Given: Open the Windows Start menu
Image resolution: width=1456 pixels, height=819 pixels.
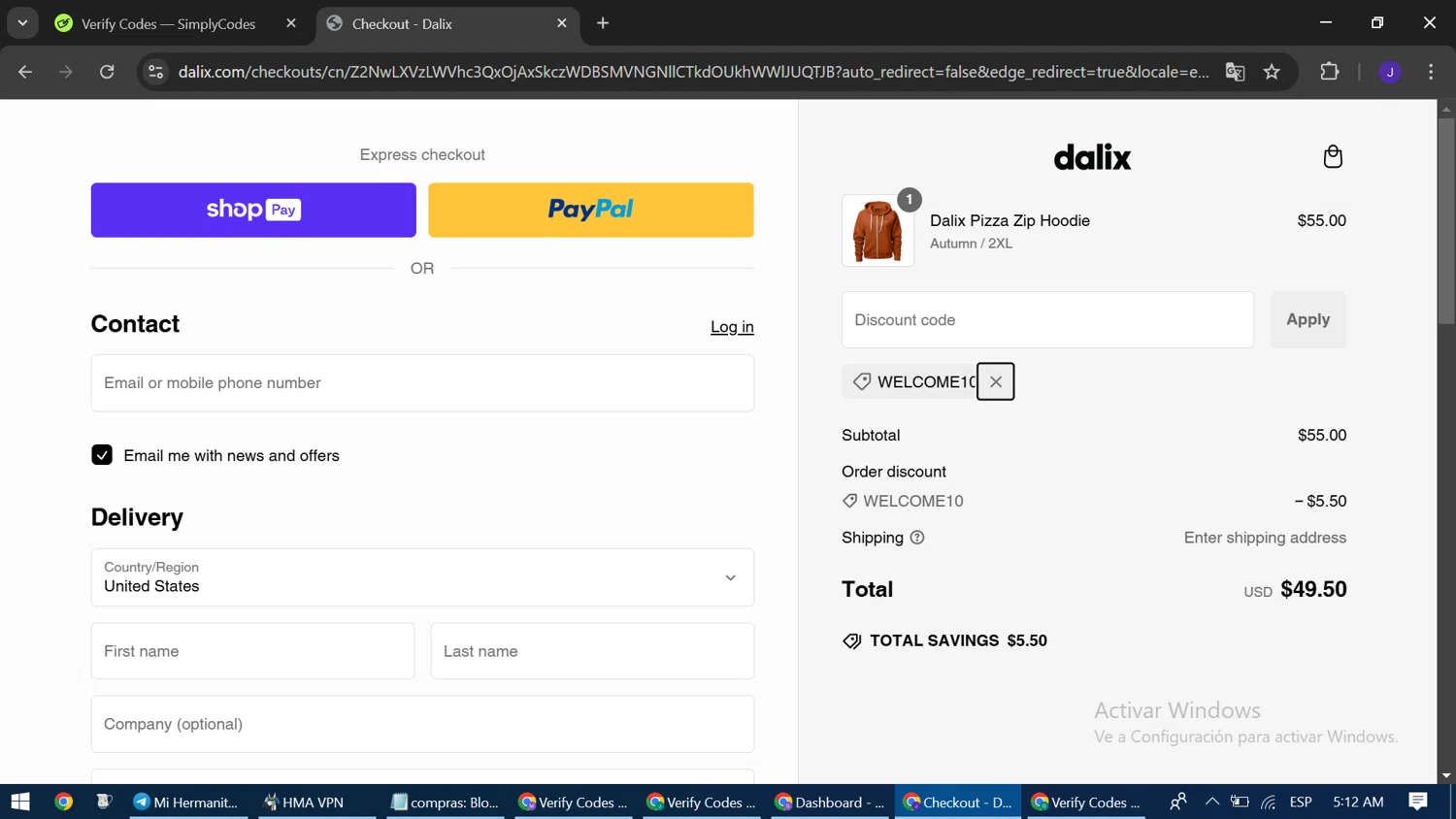Looking at the screenshot, I should [x=20, y=802].
